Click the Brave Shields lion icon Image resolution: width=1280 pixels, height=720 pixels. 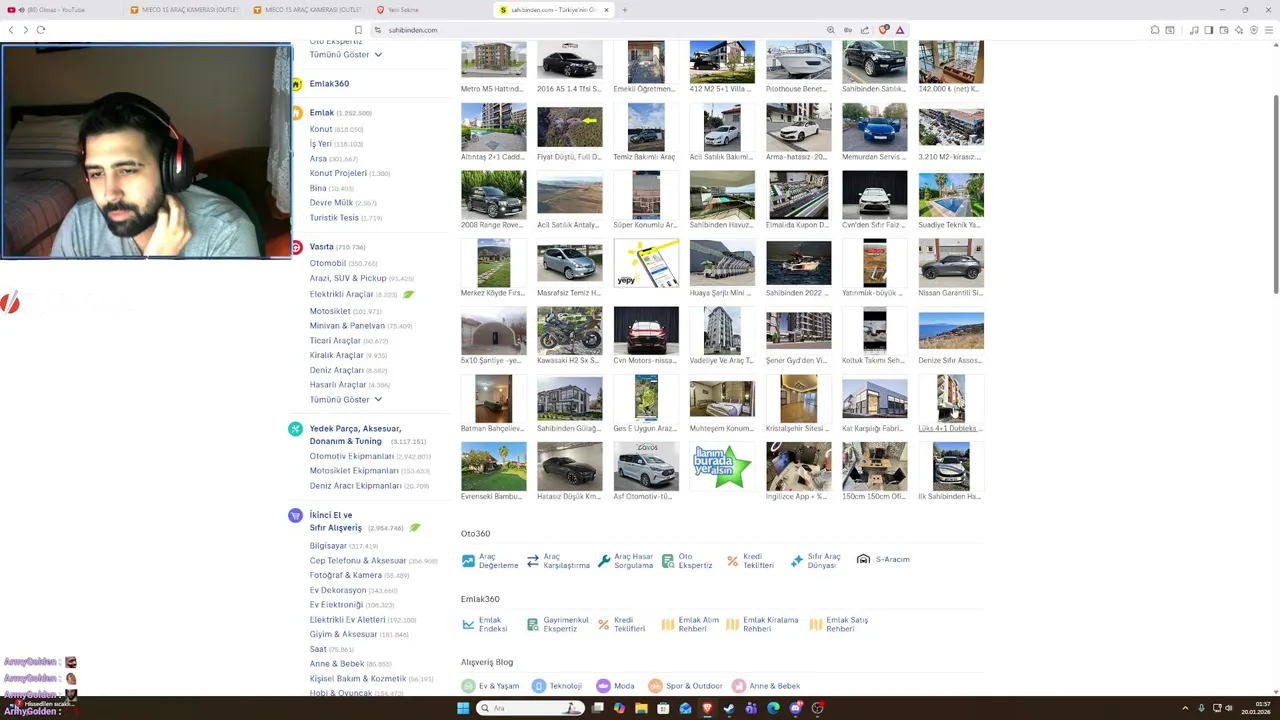coord(883,30)
